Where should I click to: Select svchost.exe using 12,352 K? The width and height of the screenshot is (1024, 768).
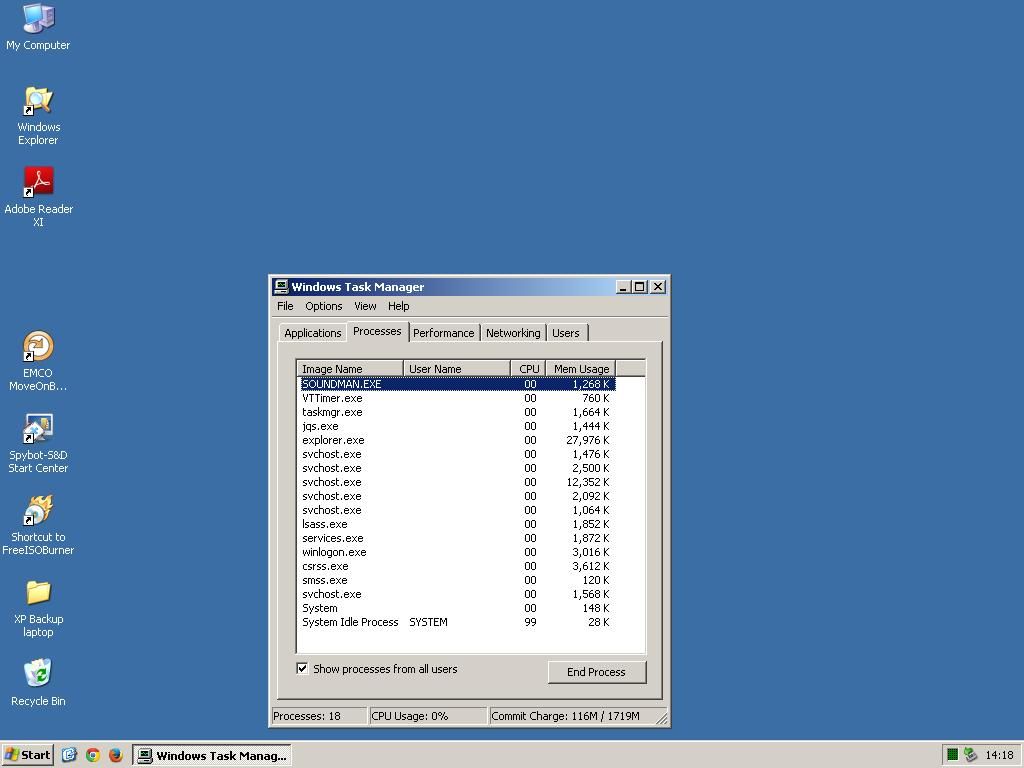(456, 482)
